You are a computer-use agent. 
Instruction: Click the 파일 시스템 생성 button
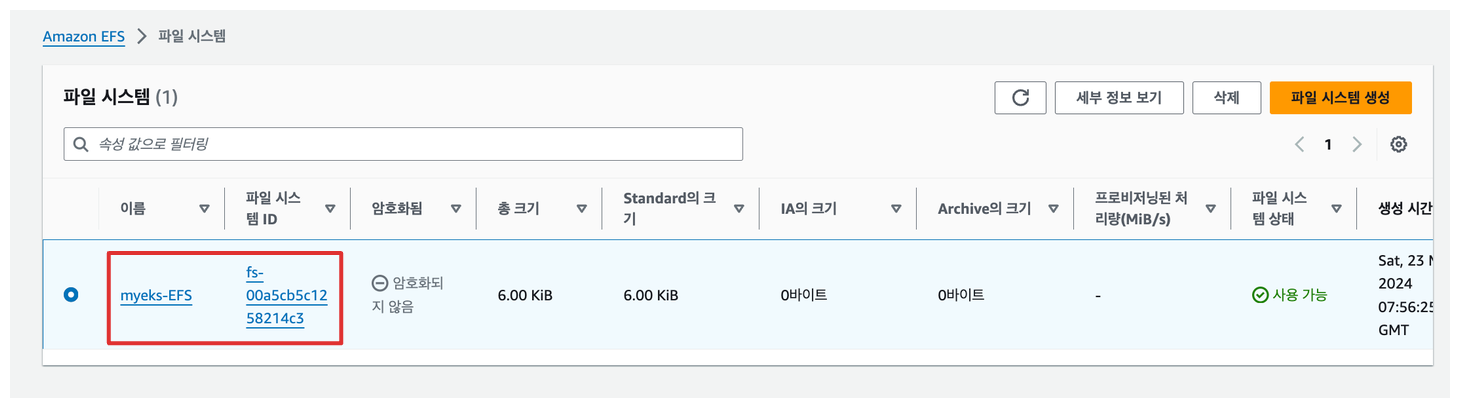tap(1340, 98)
